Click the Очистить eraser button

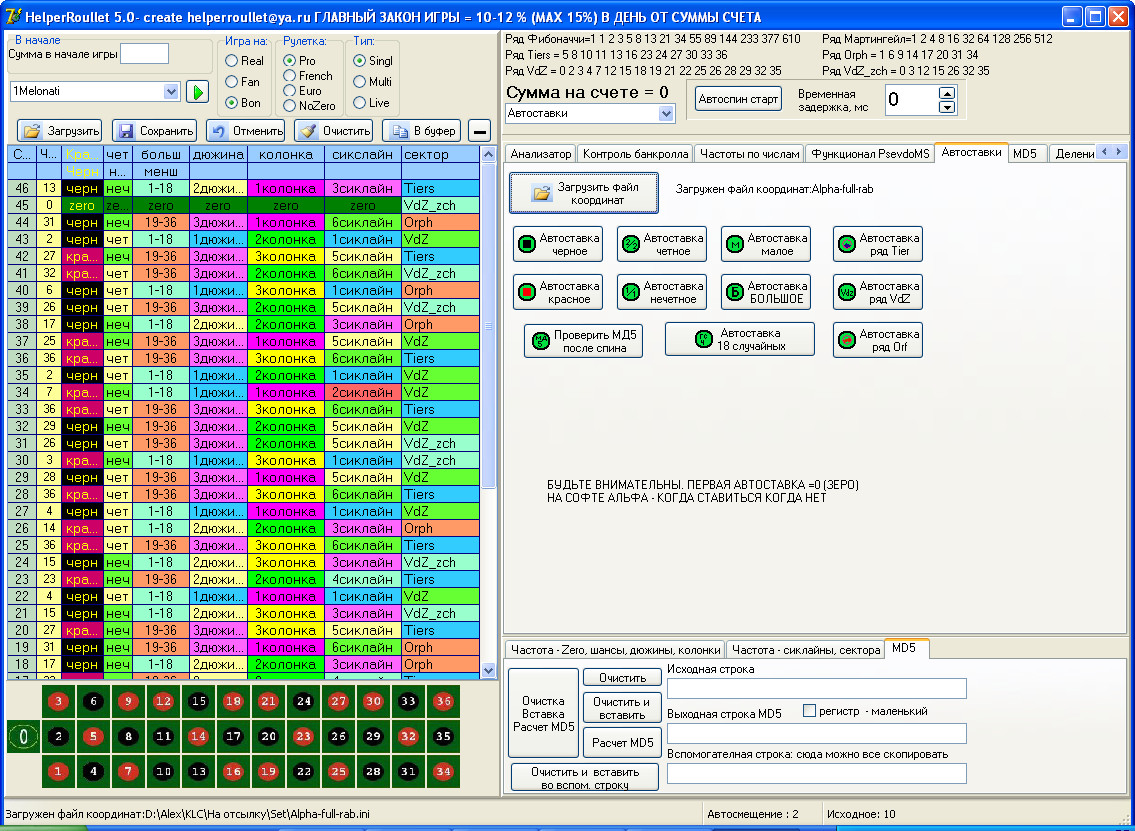[334, 131]
